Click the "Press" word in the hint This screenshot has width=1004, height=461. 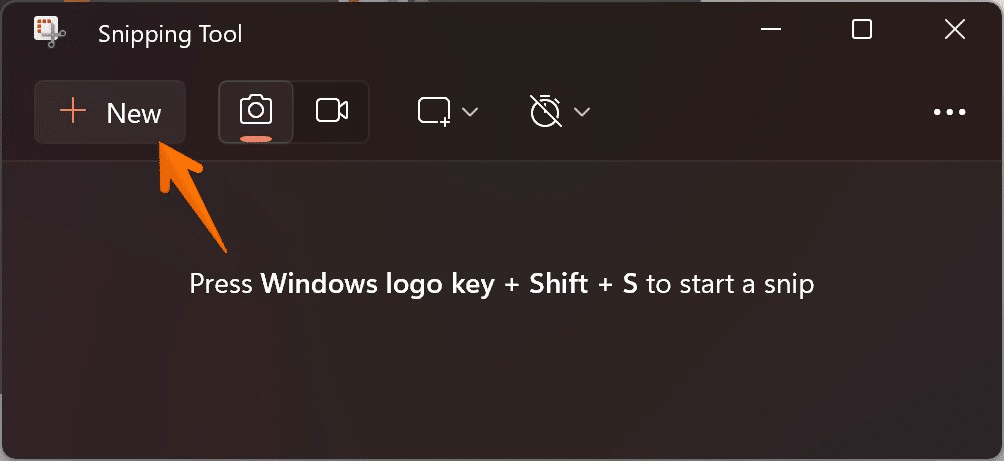[221, 285]
